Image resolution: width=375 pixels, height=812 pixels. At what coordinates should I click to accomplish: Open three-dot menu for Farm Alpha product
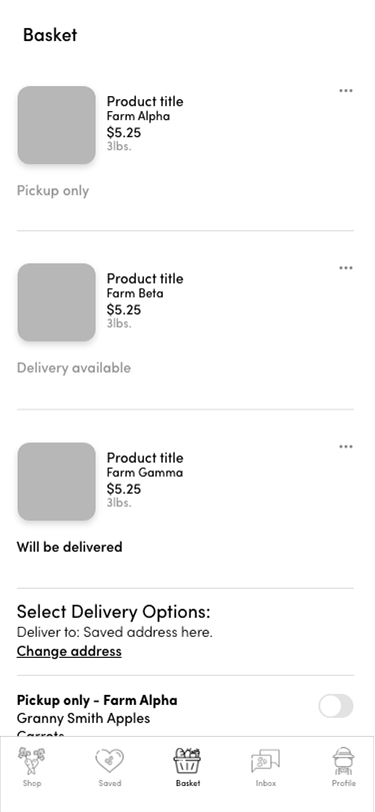(x=345, y=91)
